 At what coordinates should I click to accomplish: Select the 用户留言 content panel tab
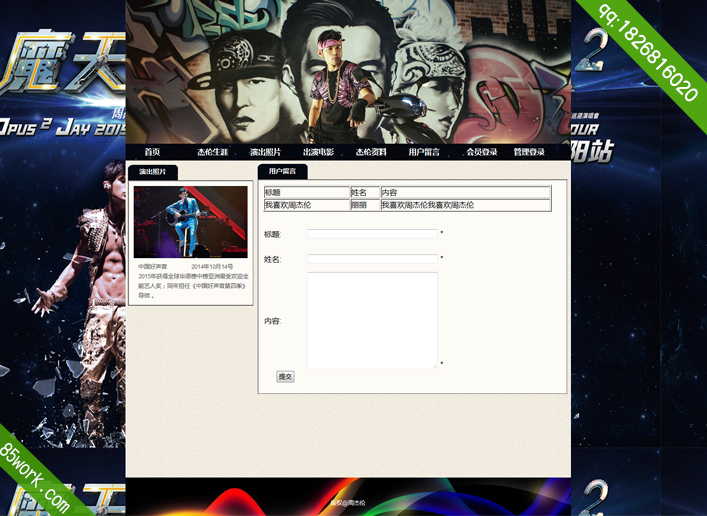[x=283, y=171]
